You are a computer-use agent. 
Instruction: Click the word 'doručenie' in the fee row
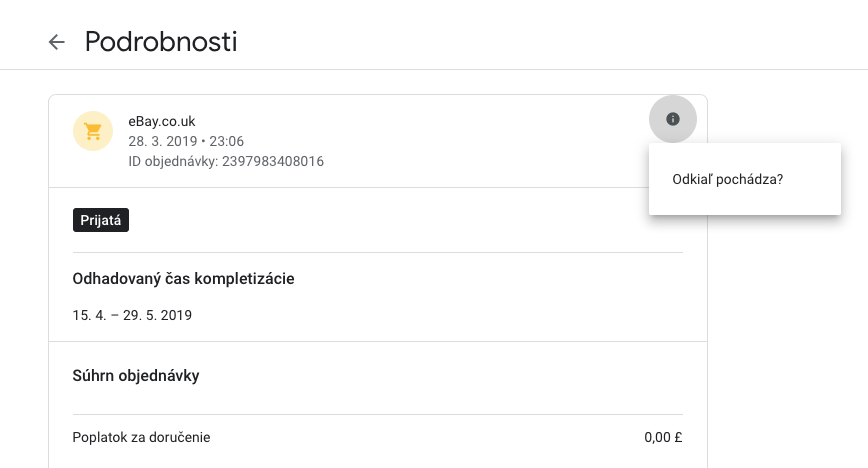[x=185, y=438]
